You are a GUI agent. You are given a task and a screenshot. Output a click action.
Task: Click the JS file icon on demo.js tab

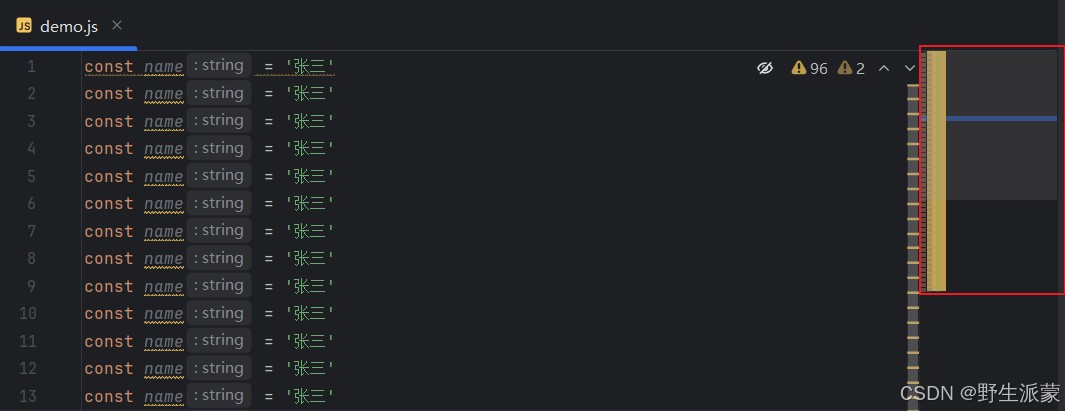(x=24, y=26)
